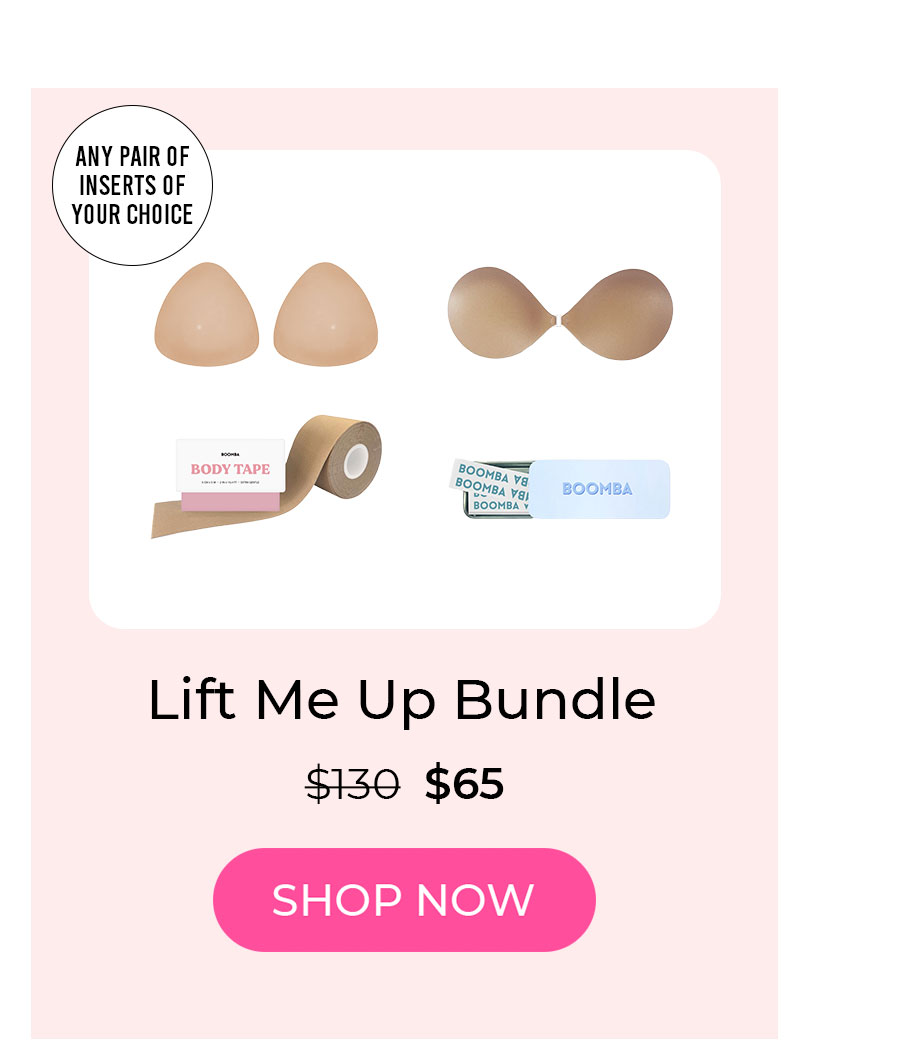Click the $65 sale price
Viewport: 900px width, 1063px height.
tap(464, 784)
